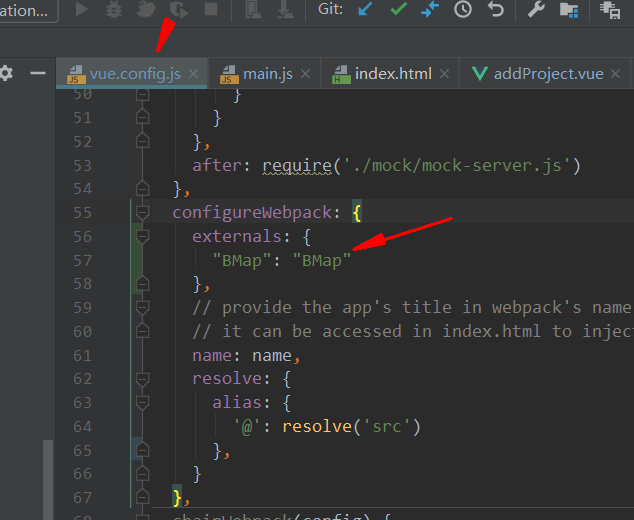Open project structure folder icon

point(569,10)
